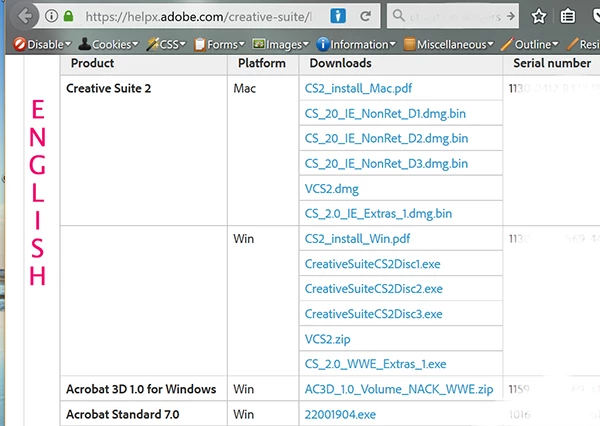Download CS_20_IE_NonRet_D2.dmg.bin
This screenshot has width=600, height=426.
[386, 139]
